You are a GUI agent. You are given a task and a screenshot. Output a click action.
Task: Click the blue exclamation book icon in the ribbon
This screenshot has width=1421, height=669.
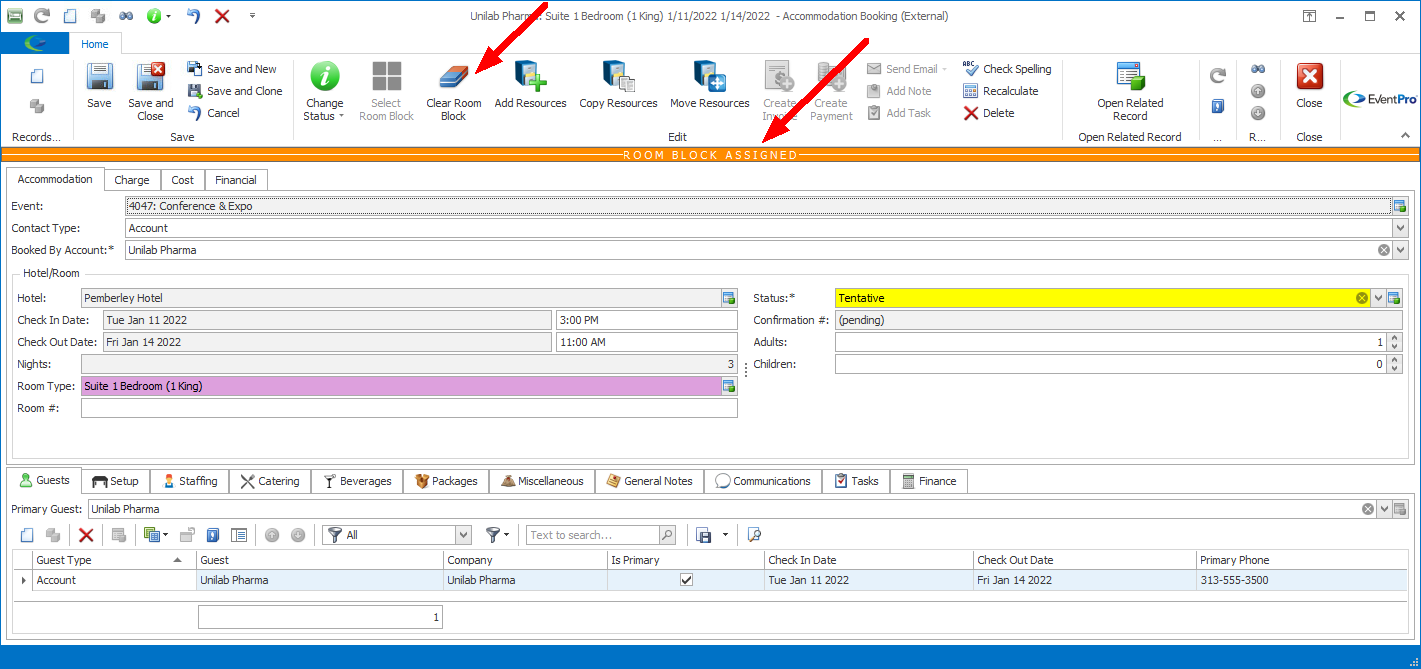[x=1217, y=106]
